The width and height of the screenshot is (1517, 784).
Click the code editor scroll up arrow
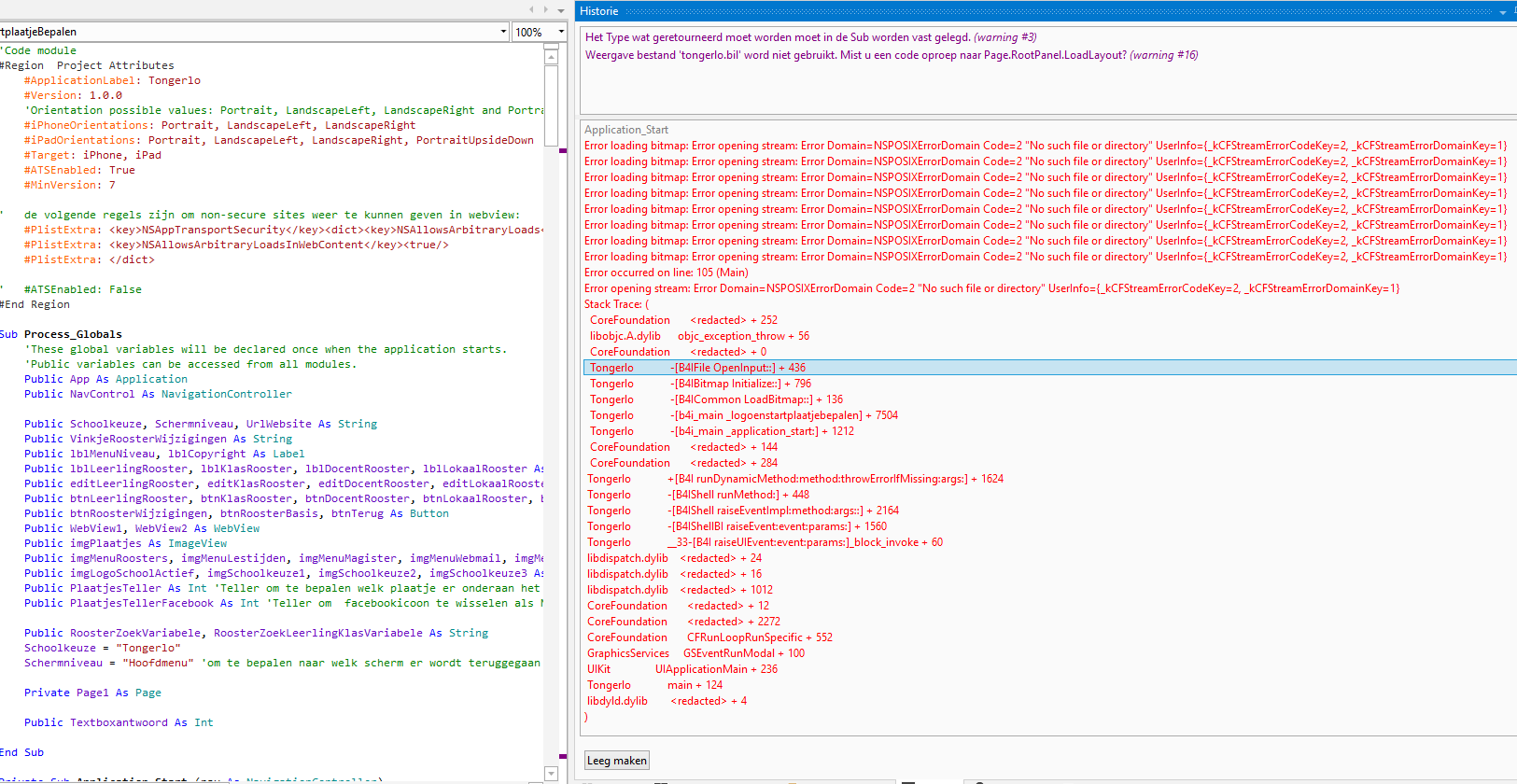pos(551,57)
